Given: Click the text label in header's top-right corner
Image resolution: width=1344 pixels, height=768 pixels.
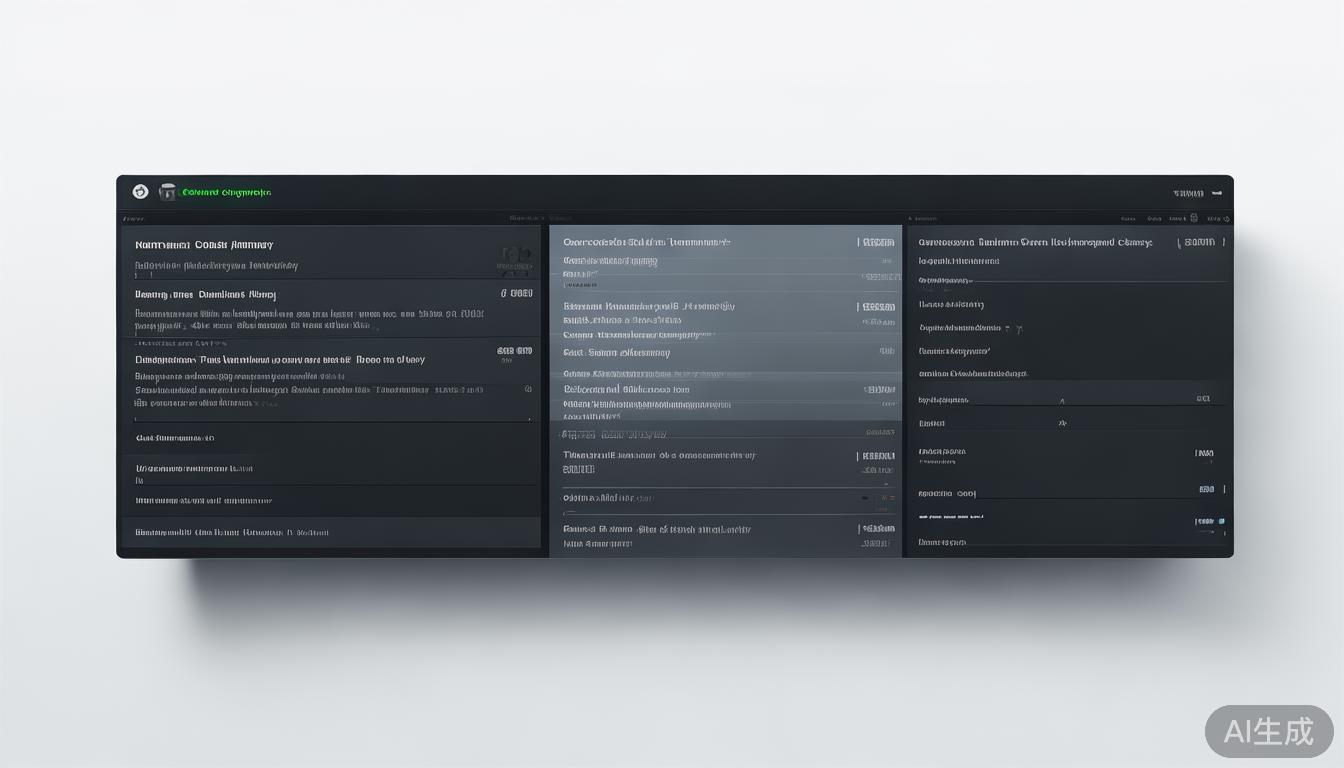Looking at the screenshot, I should (1188, 193).
